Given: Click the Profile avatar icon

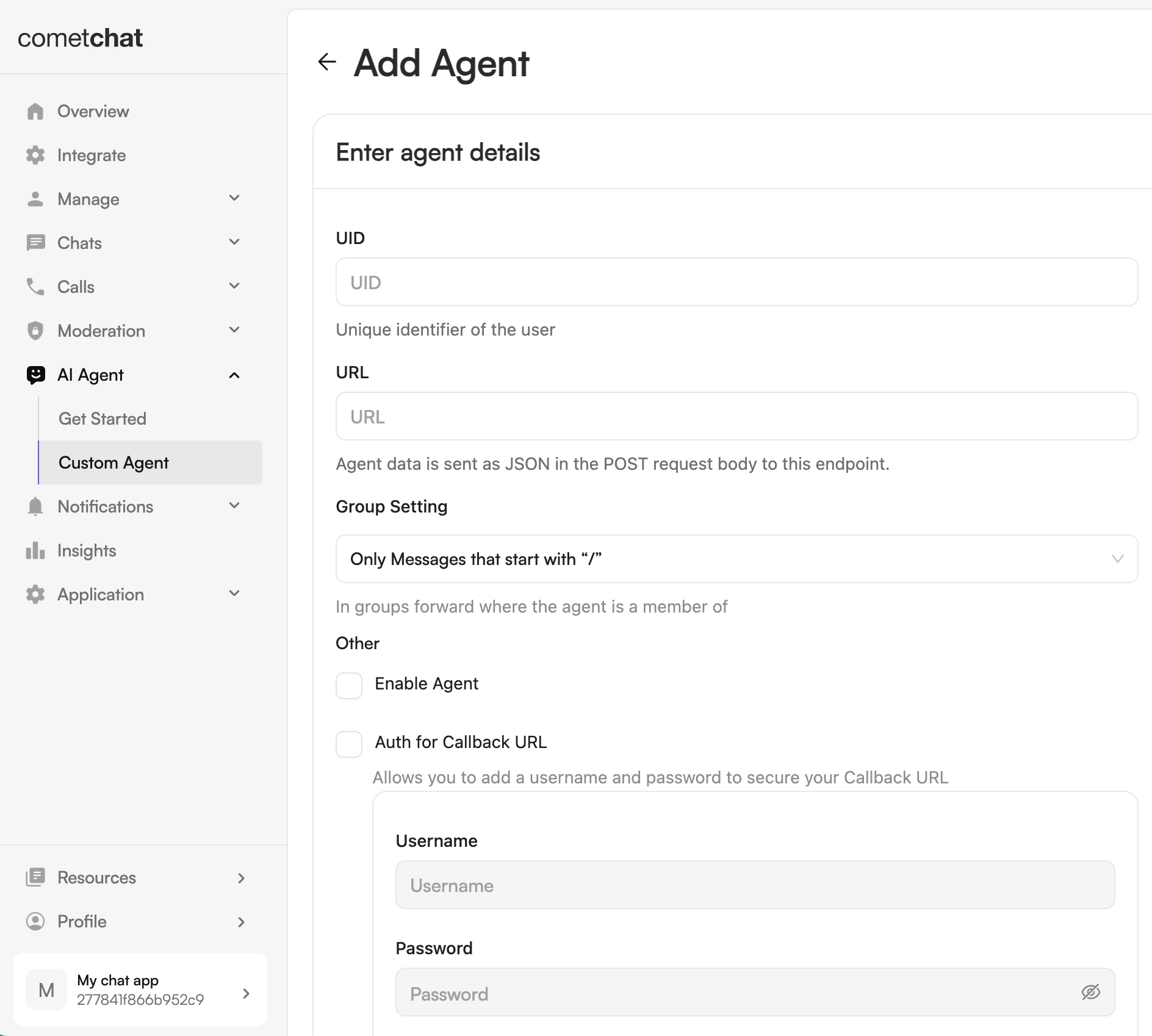Looking at the screenshot, I should [x=35, y=921].
